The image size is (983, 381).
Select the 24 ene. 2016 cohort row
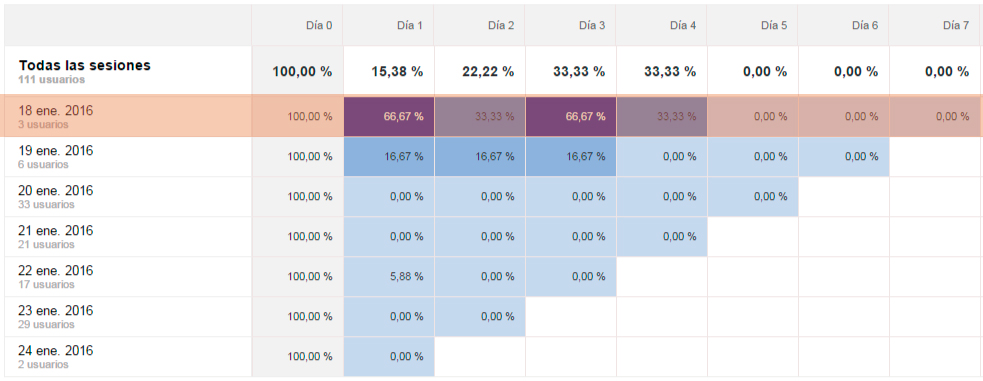(492, 357)
